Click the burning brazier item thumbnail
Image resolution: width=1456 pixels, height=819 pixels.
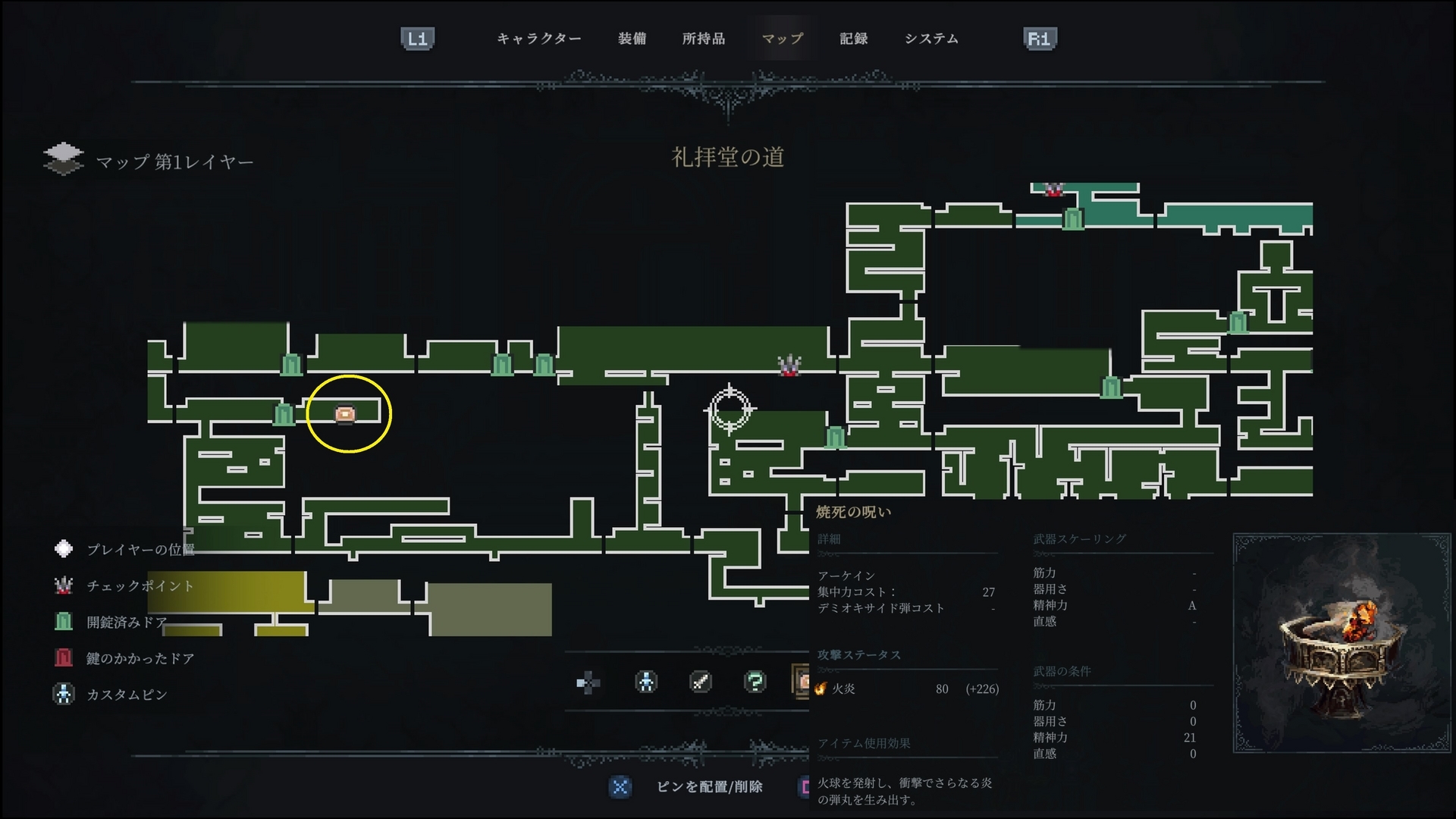[1342, 643]
